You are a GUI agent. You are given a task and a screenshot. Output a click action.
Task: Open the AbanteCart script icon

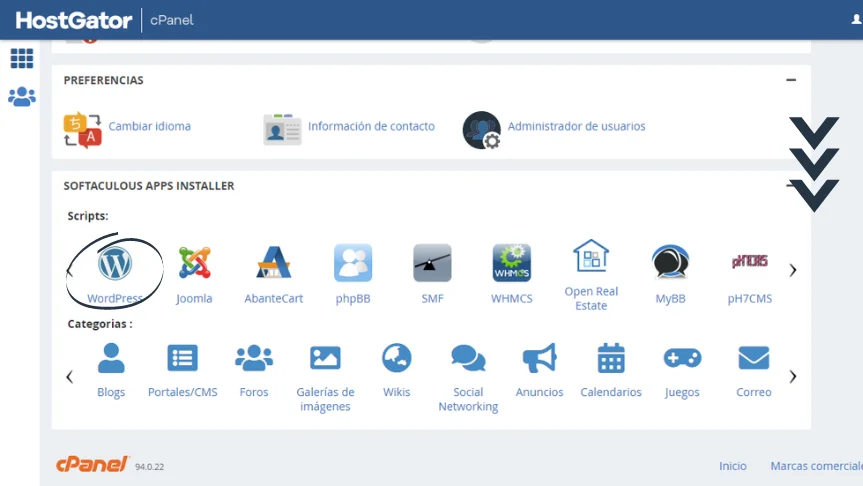point(274,263)
